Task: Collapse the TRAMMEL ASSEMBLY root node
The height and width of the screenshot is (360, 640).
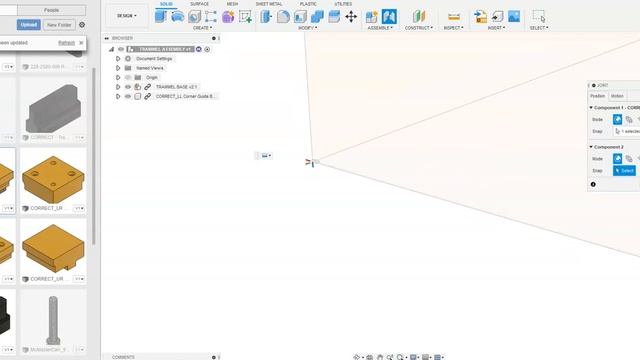Action: click(x=111, y=49)
